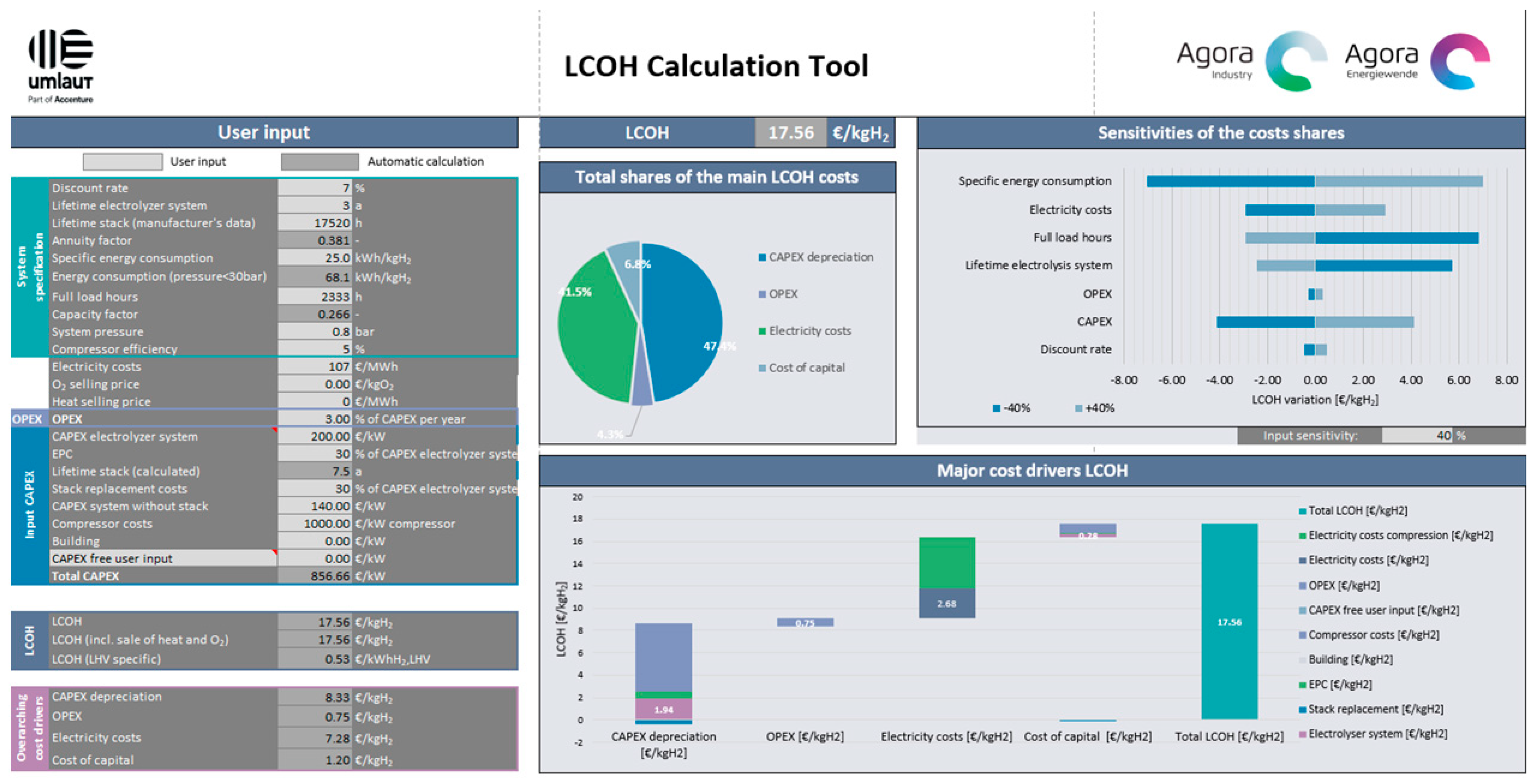Click the OPEX pie legend entry
The image size is (1536, 784).
(x=778, y=294)
